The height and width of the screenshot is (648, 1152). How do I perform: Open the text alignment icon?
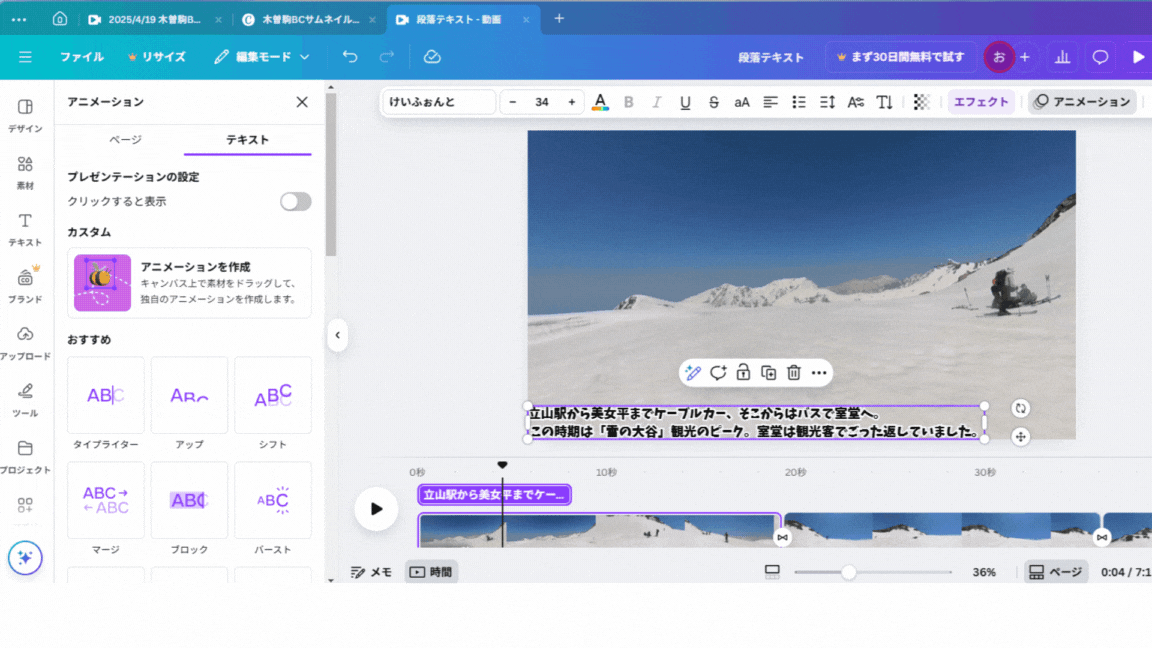point(771,102)
